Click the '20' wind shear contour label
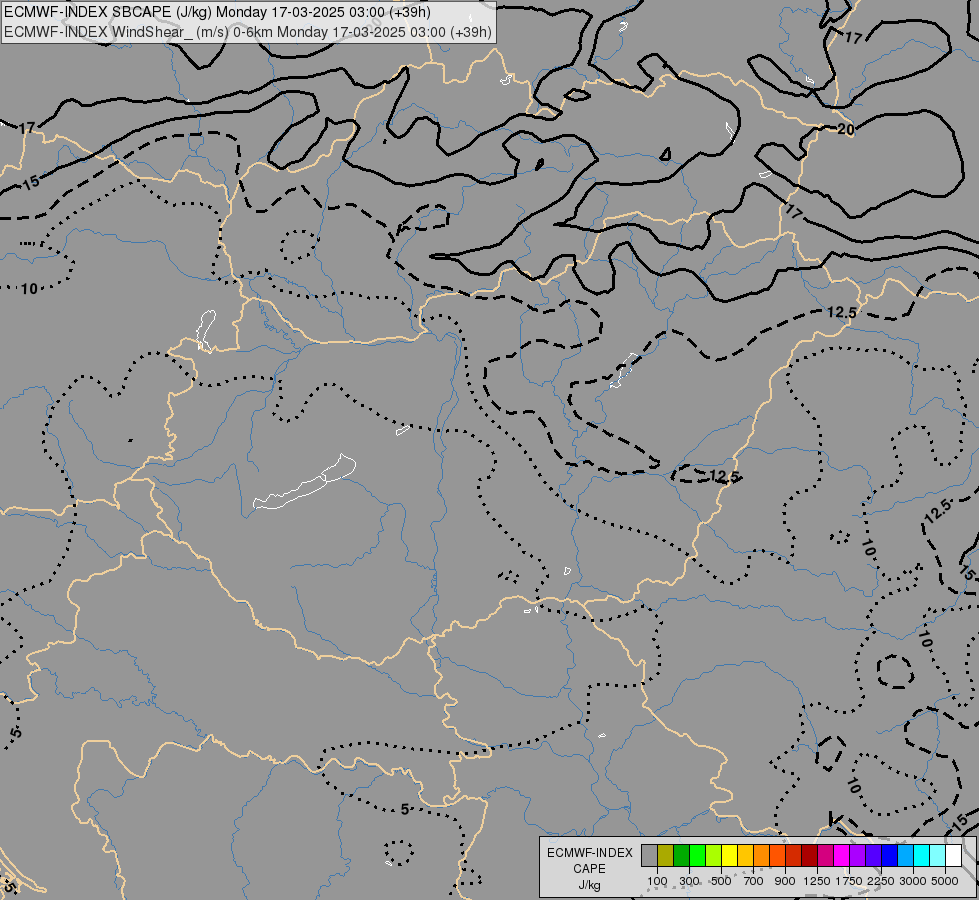 (845, 129)
